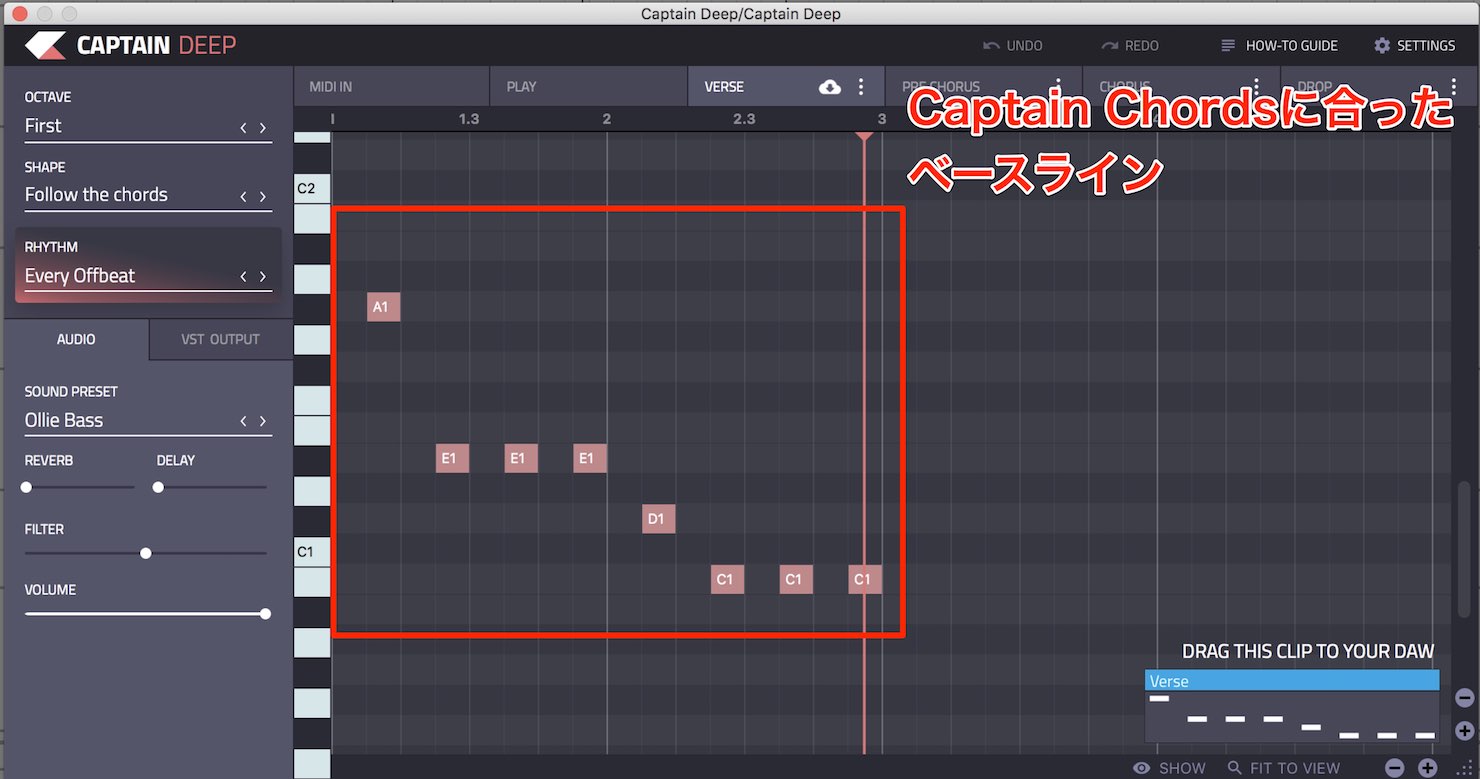The image size is (1480, 779).
Task: Select next Octave option
Action: point(263,128)
